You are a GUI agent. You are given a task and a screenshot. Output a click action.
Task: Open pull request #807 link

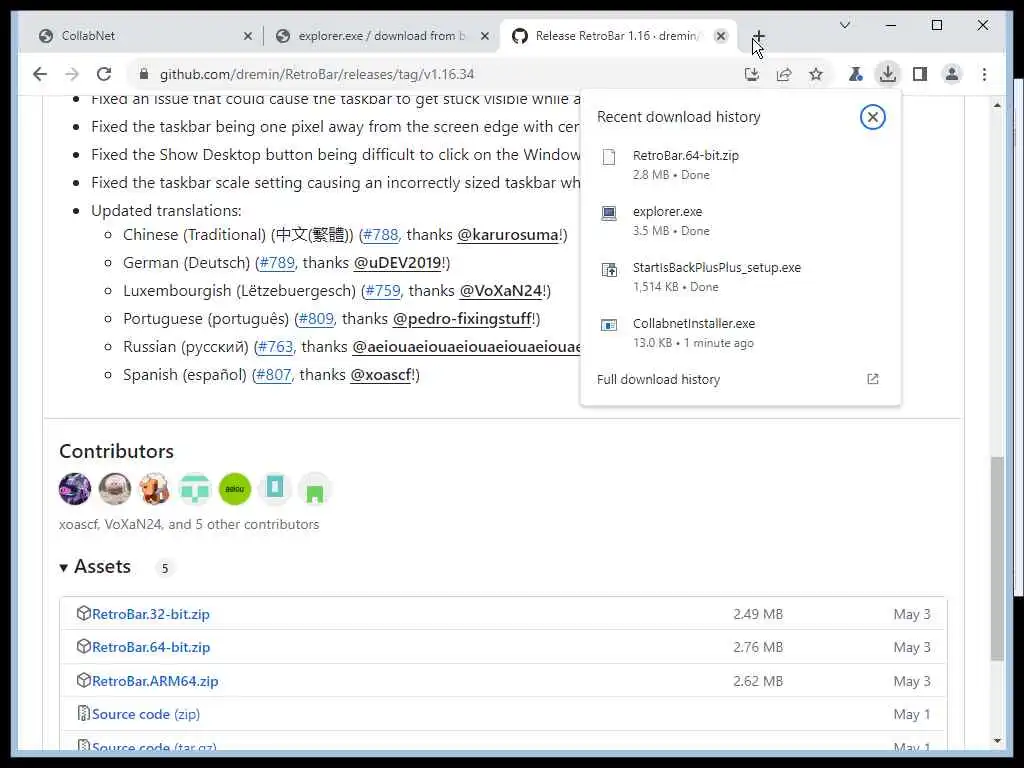[274, 375]
